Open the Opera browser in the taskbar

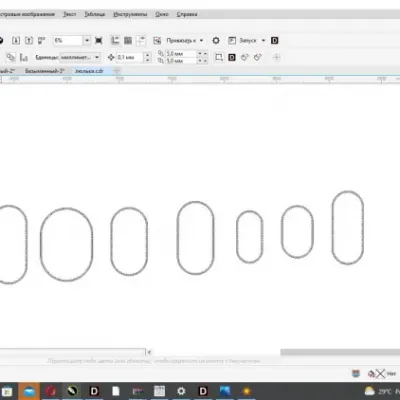point(51,391)
